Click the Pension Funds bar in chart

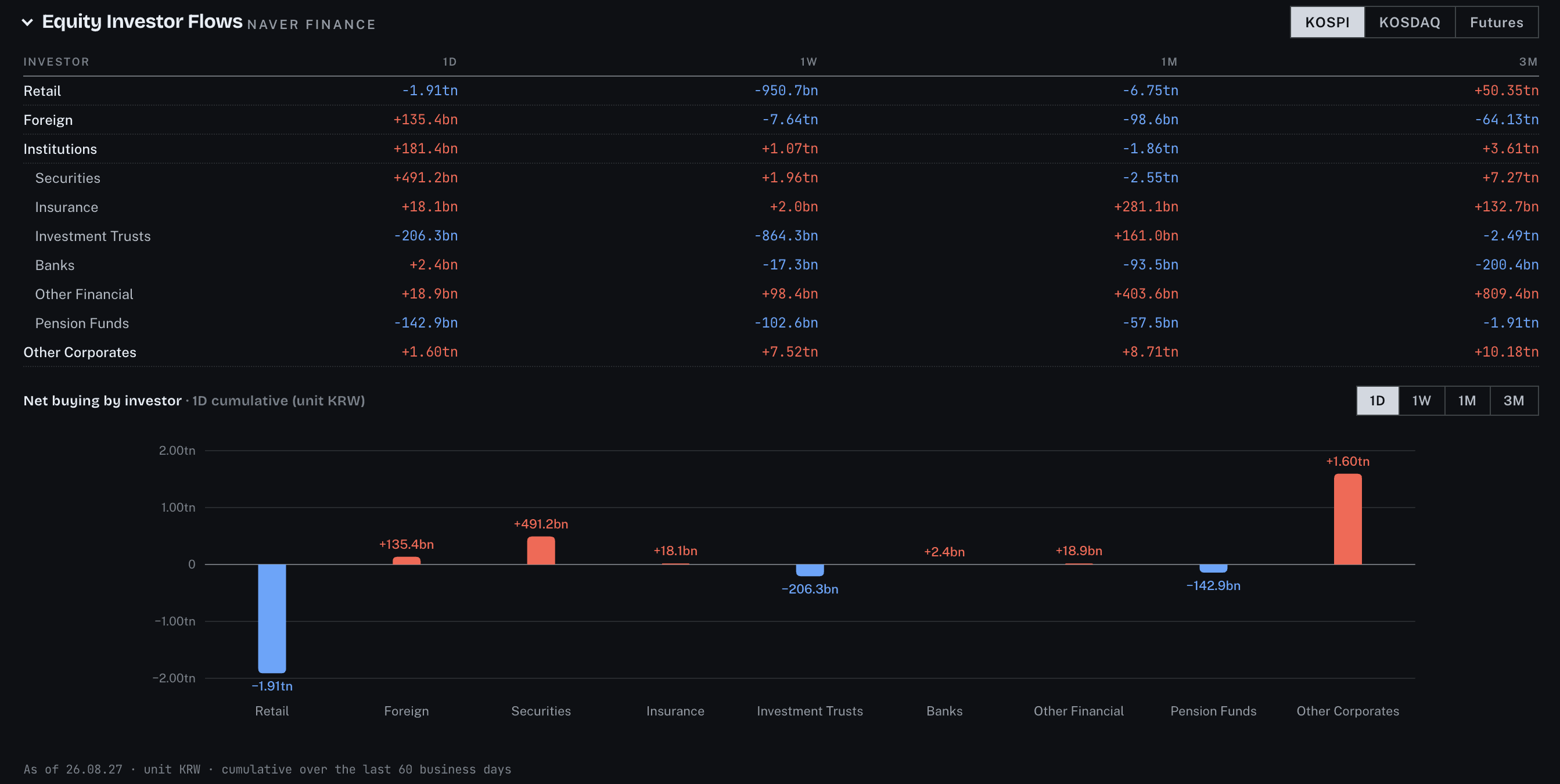(1213, 569)
